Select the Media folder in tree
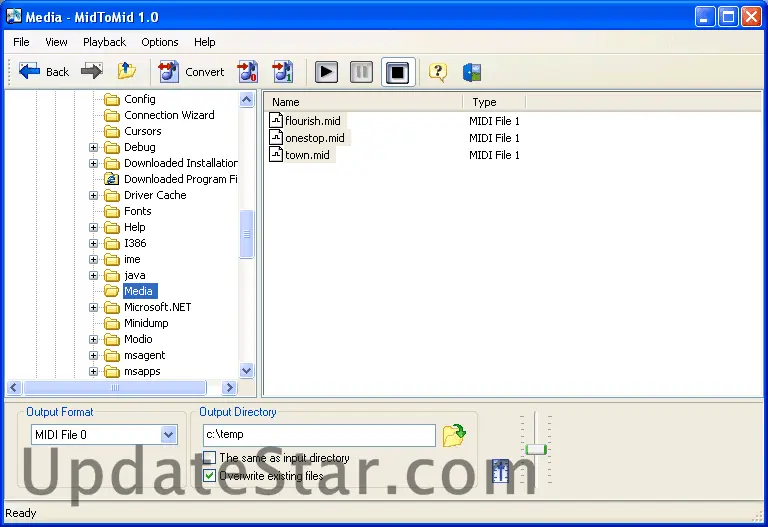768x527 pixels. [x=139, y=291]
